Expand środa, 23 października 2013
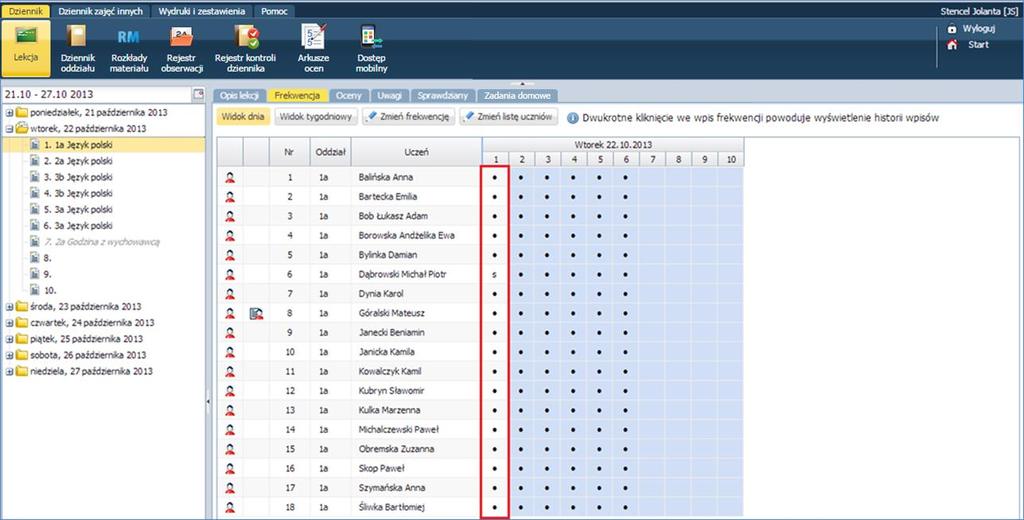 tap(9, 306)
